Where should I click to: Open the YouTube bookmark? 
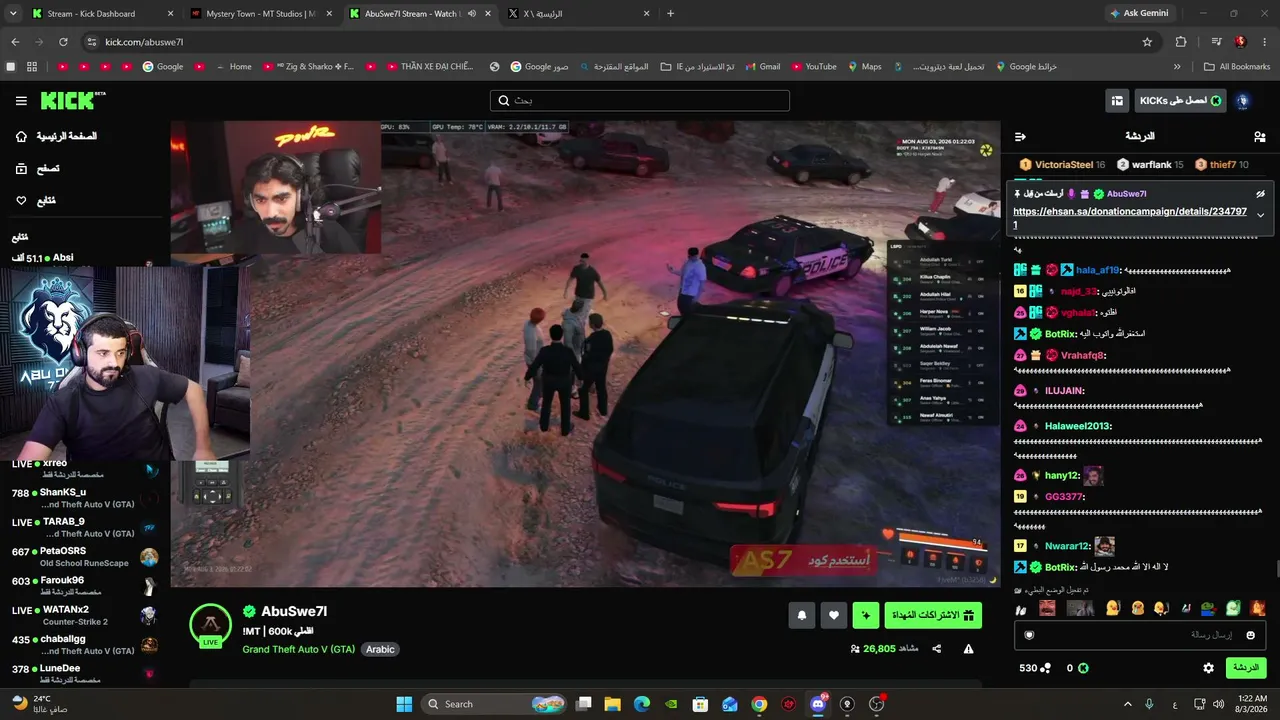(813, 67)
